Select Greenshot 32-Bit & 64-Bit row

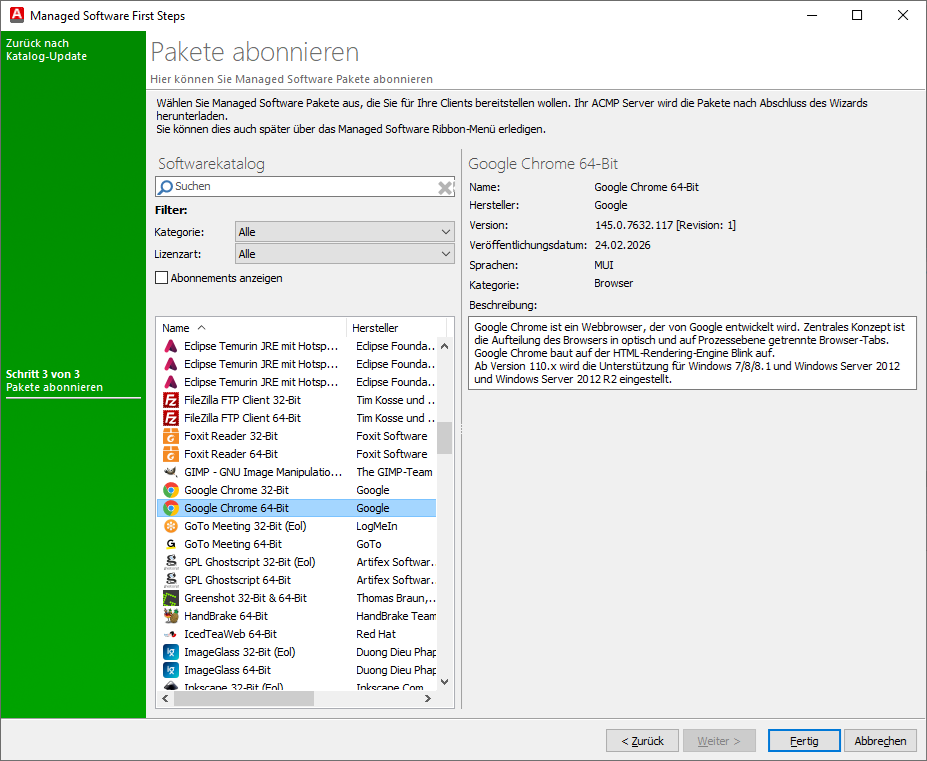pos(297,598)
